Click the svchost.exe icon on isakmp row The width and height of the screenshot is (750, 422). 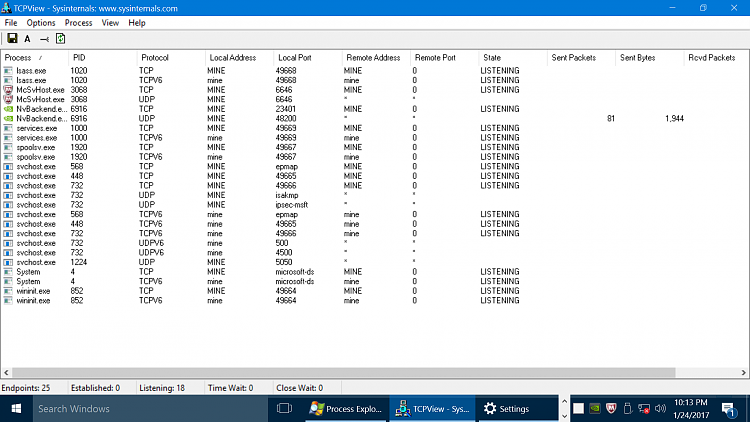click(8, 195)
